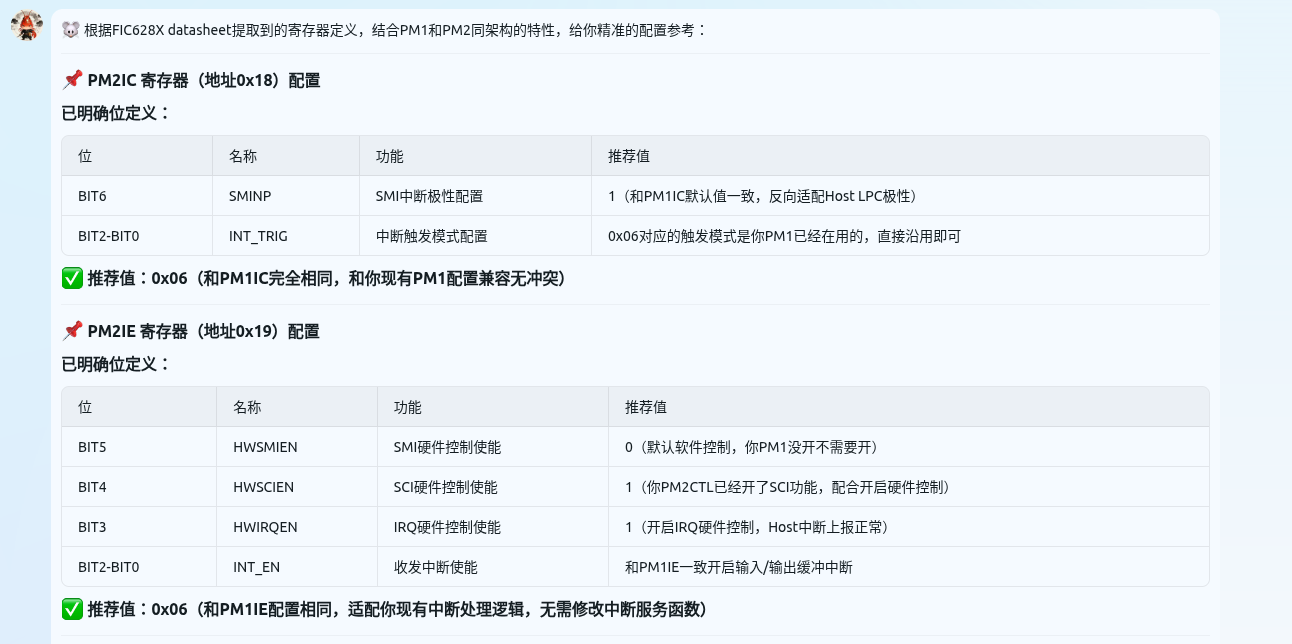The width and height of the screenshot is (1292, 644).
Task: Click the pushpin icon before PM2IC heading
Action: 72,80
